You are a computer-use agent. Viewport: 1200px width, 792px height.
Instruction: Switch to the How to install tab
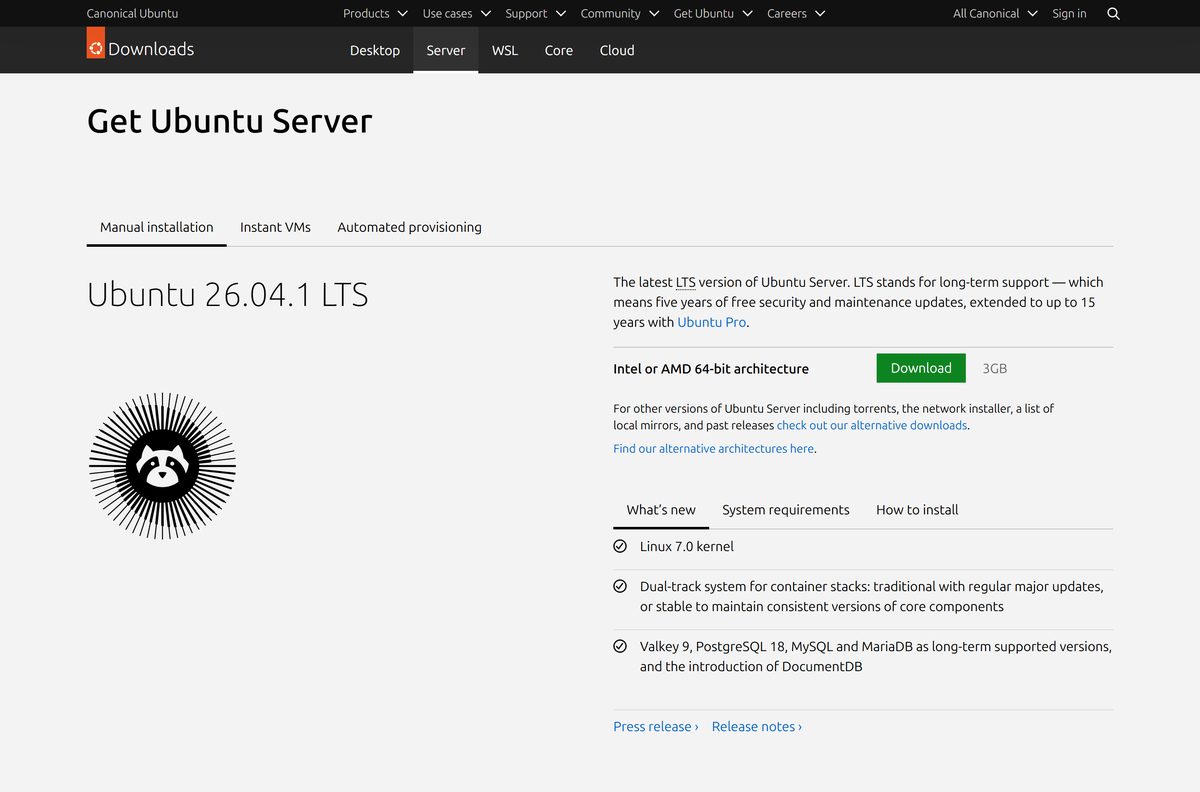click(x=917, y=510)
